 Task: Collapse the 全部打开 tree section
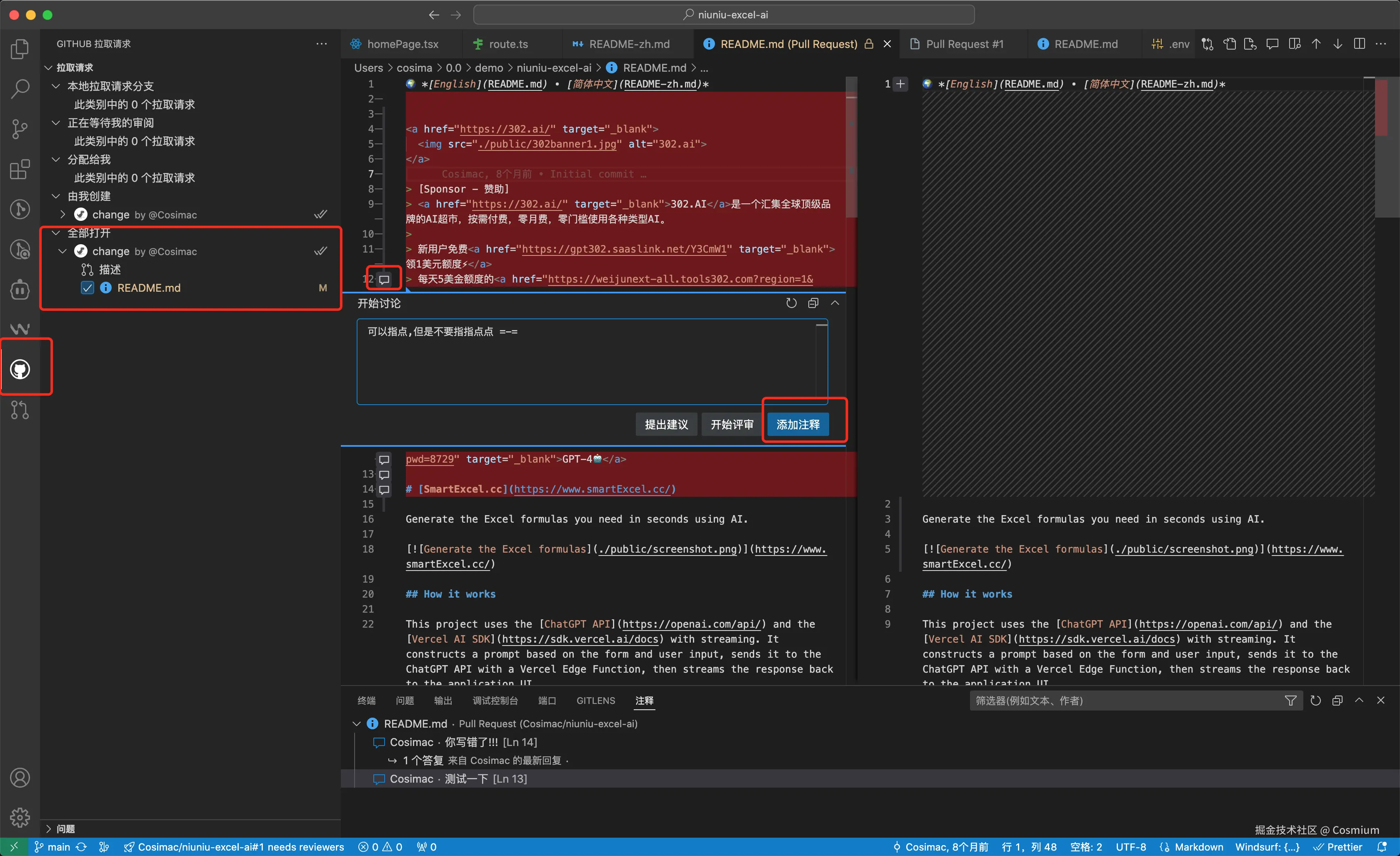[x=56, y=233]
